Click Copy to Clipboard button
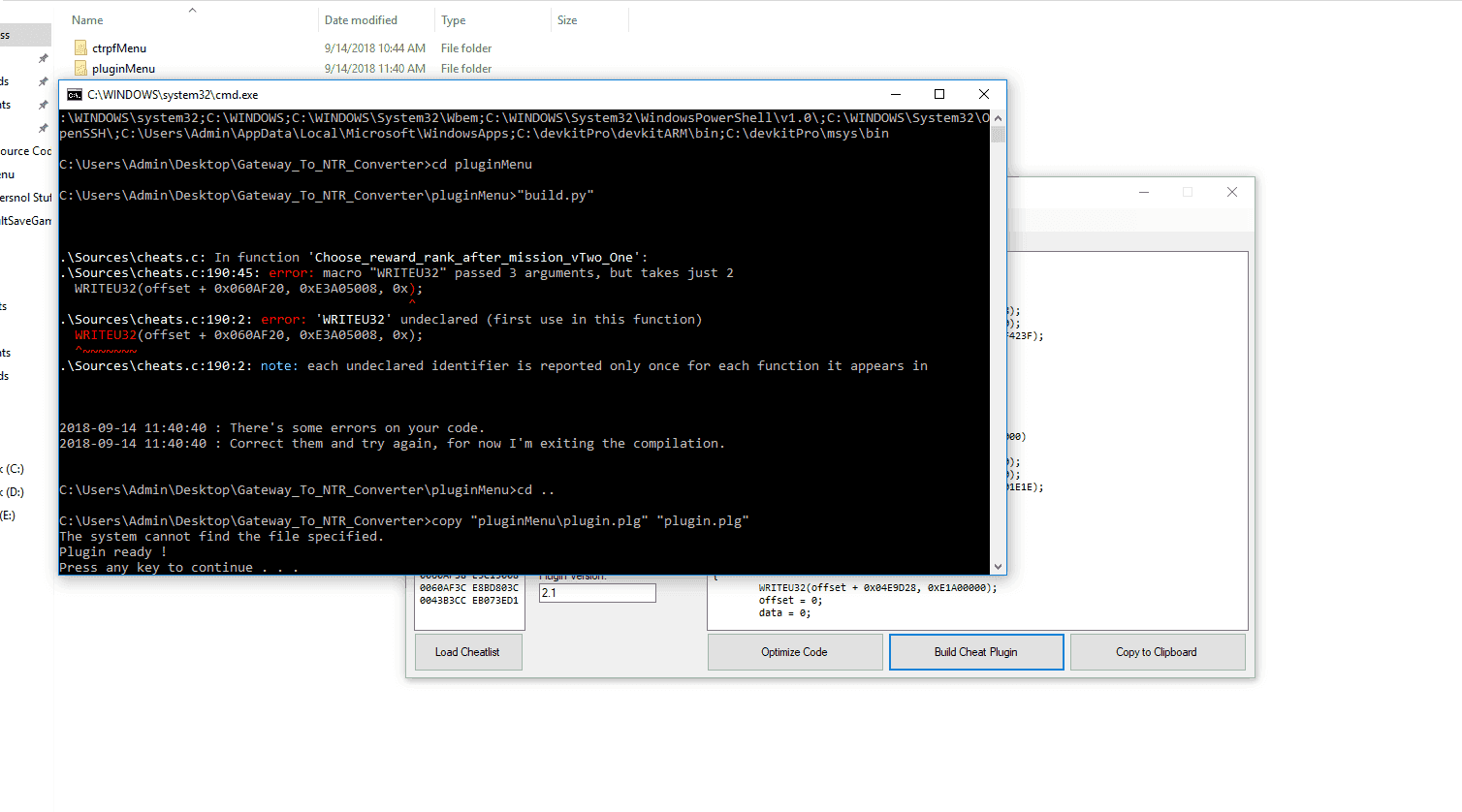 click(x=1157, y=652)
